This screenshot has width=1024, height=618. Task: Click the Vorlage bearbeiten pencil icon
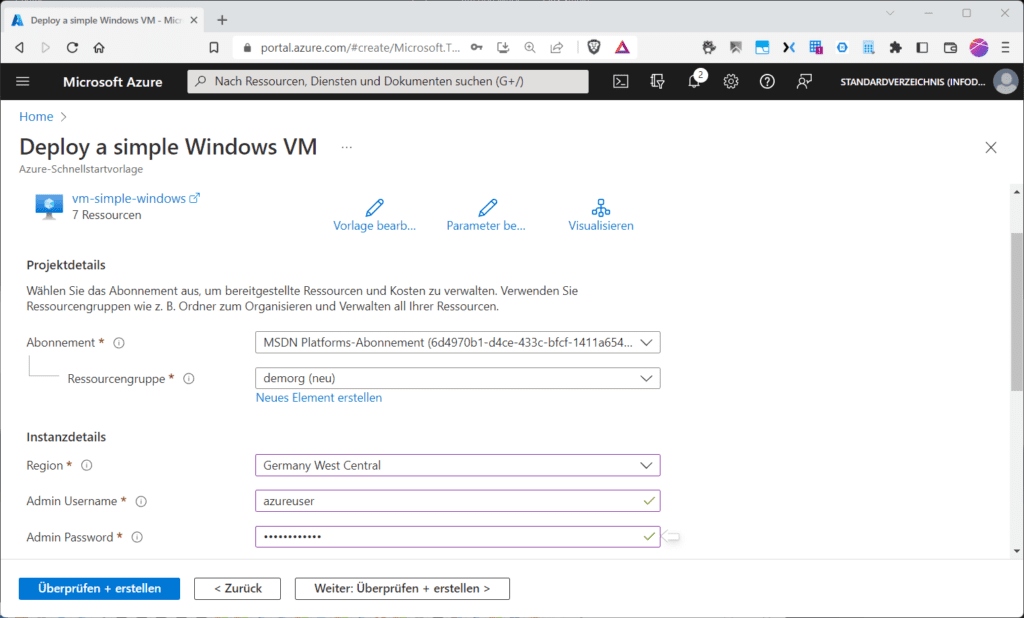tap(374, 208)
